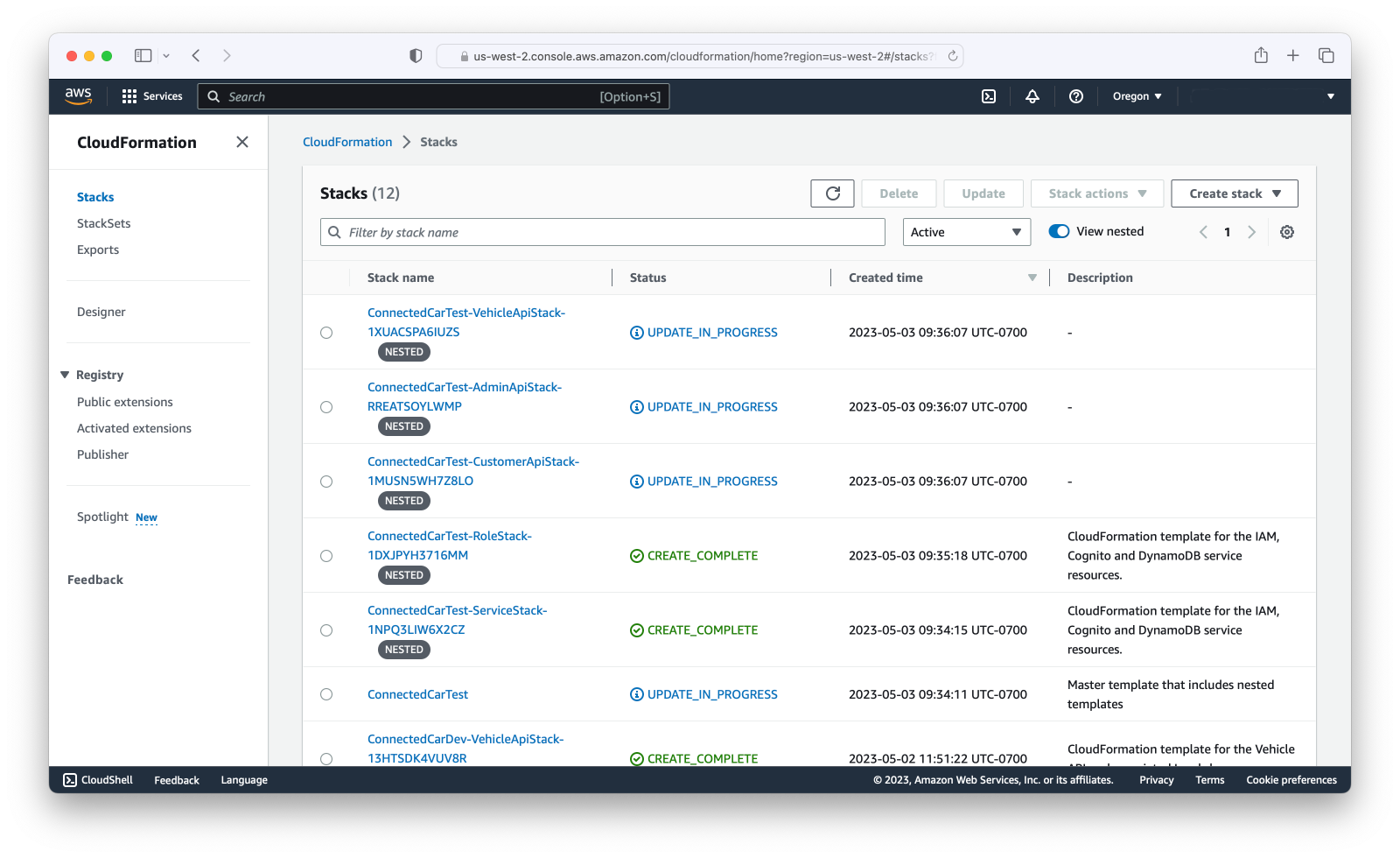Screen dimensions: 1400x858
Task: Click the Stack name column header
Action: point(401,278)
